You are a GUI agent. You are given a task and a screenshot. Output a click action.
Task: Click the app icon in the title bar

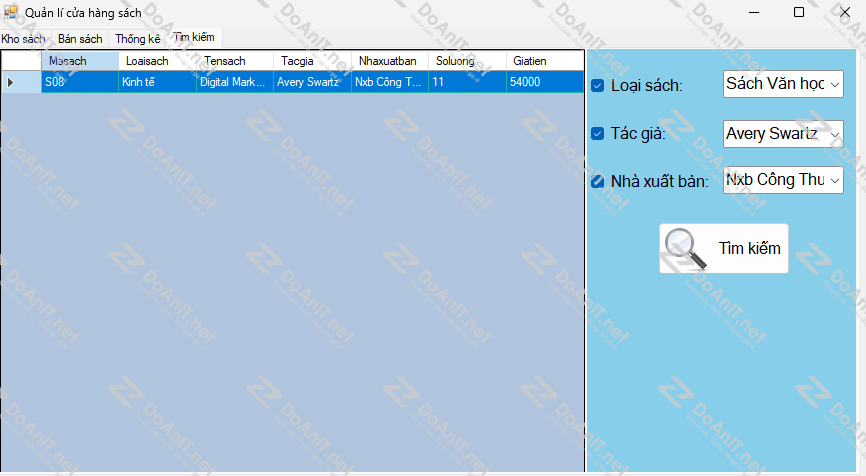click(x=11, y=12)
